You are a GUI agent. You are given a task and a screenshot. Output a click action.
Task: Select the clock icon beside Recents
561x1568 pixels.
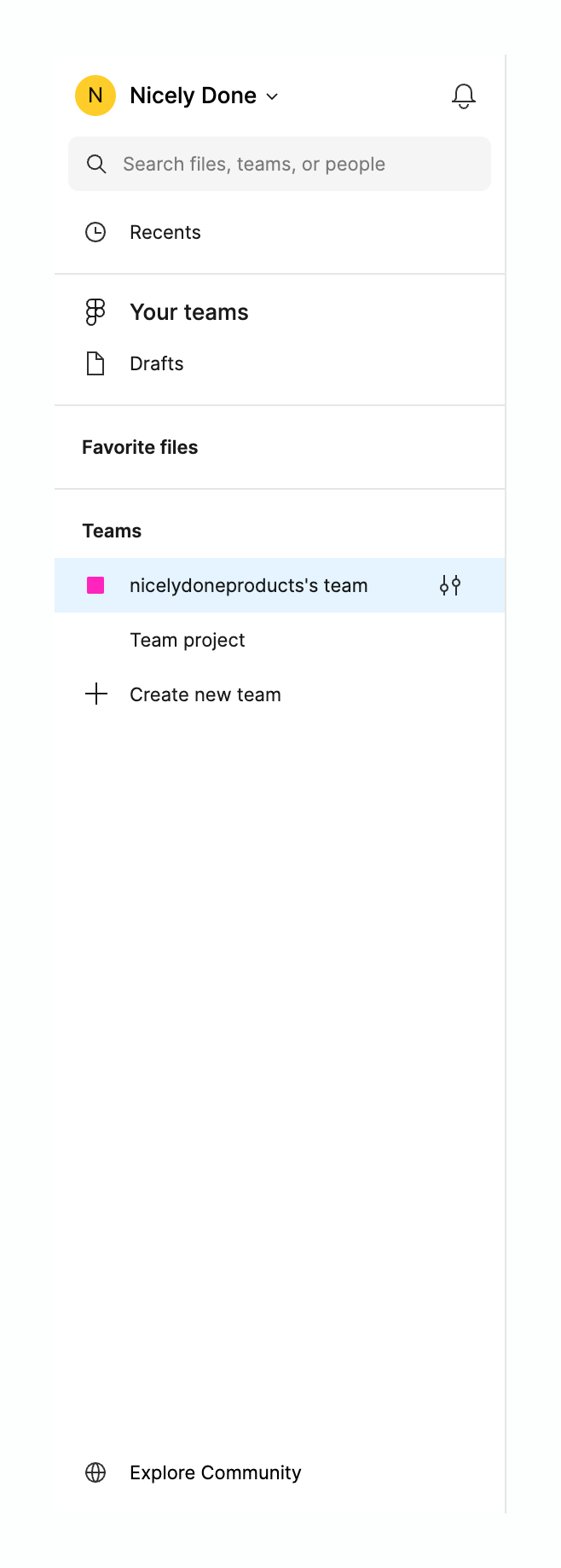[95, 231]
